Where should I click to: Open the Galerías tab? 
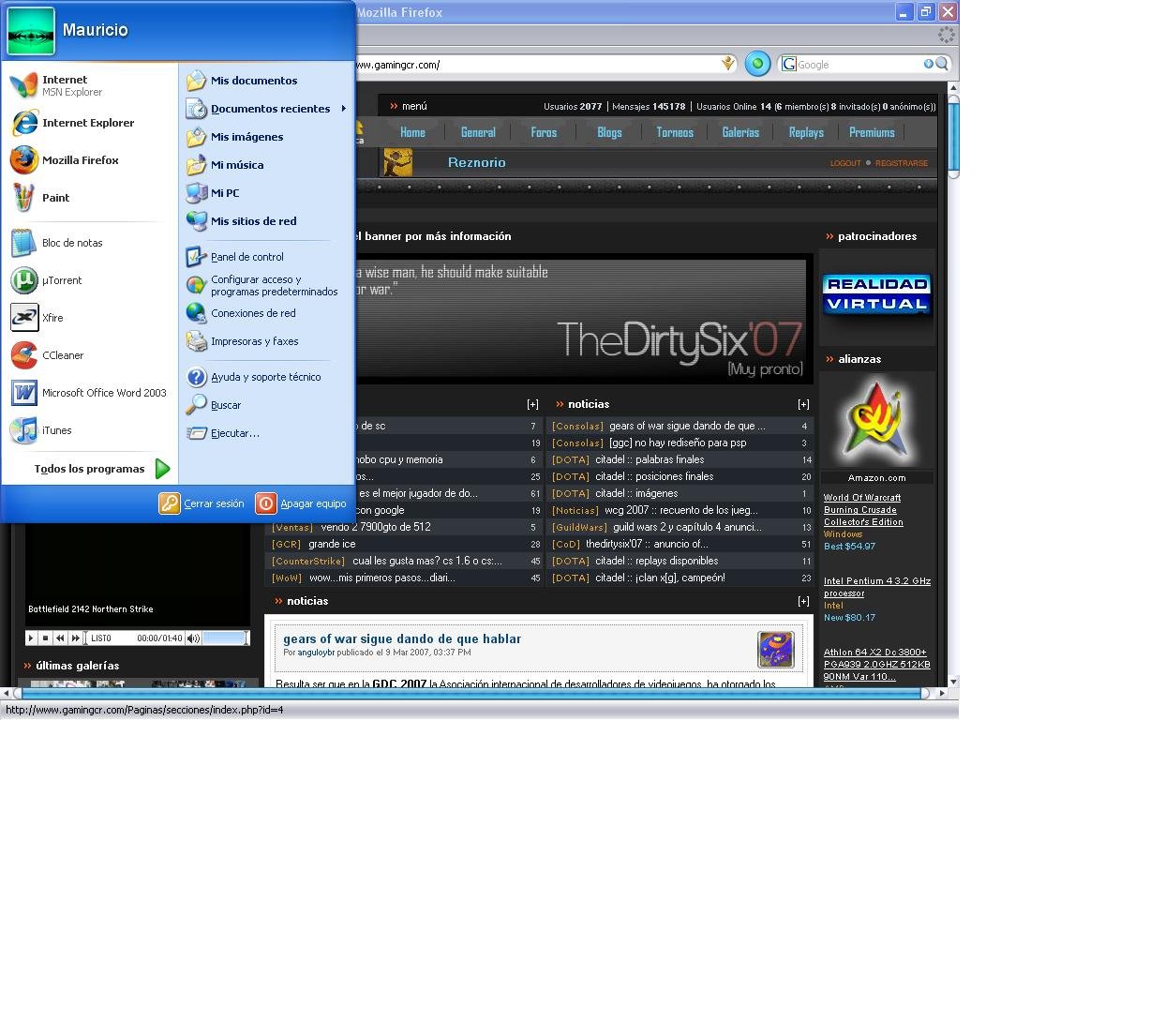pos(740,132)
